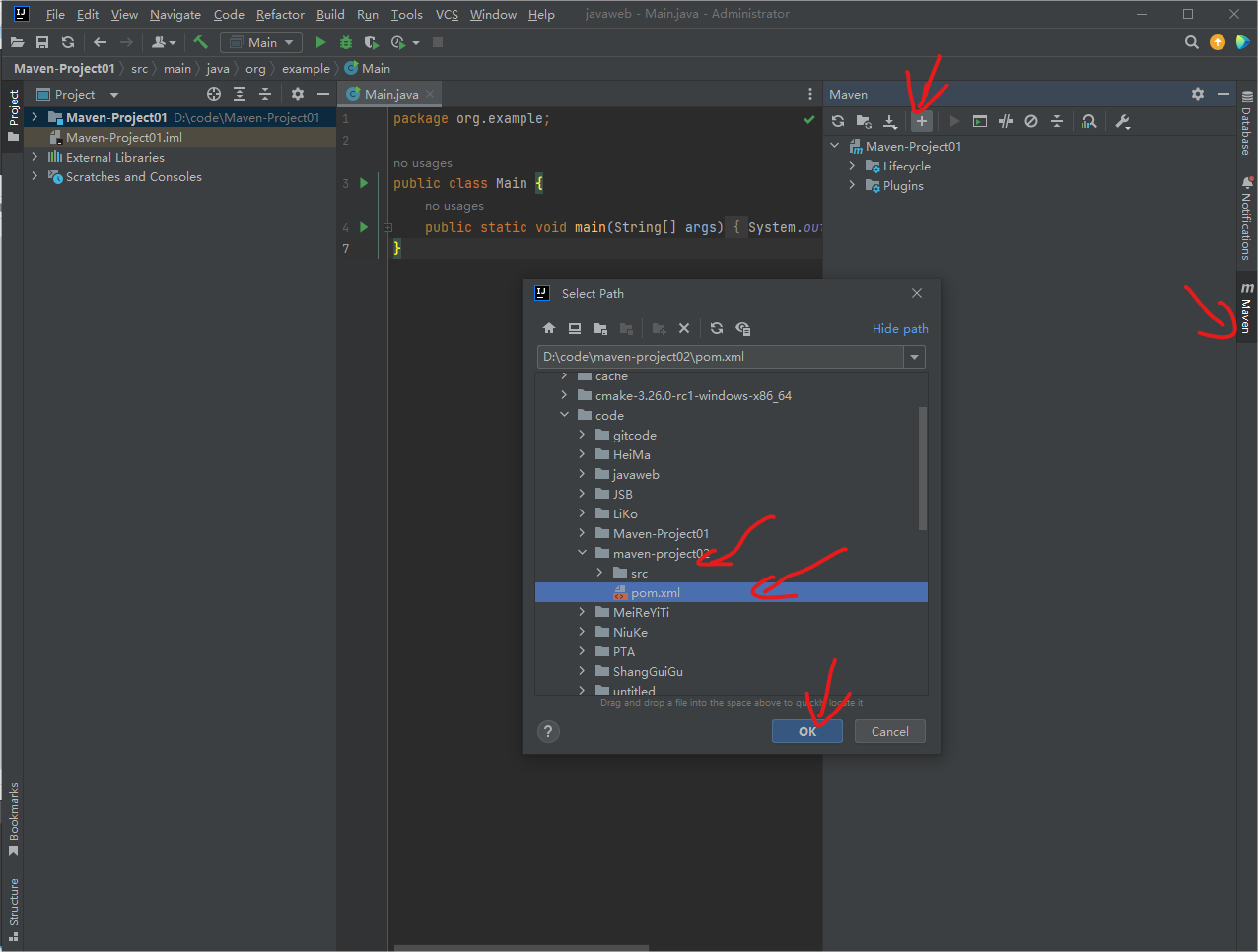
Task: Cancel the Select Path dialog
Action: pyautogui.click(x=890, y=731)
